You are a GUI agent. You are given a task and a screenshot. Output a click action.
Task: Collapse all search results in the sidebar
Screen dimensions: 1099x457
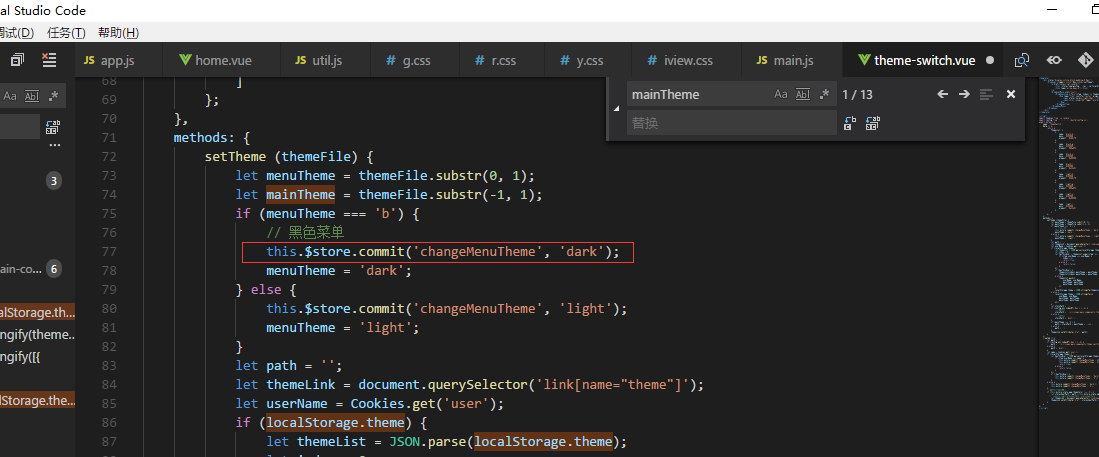click(18, 60)
